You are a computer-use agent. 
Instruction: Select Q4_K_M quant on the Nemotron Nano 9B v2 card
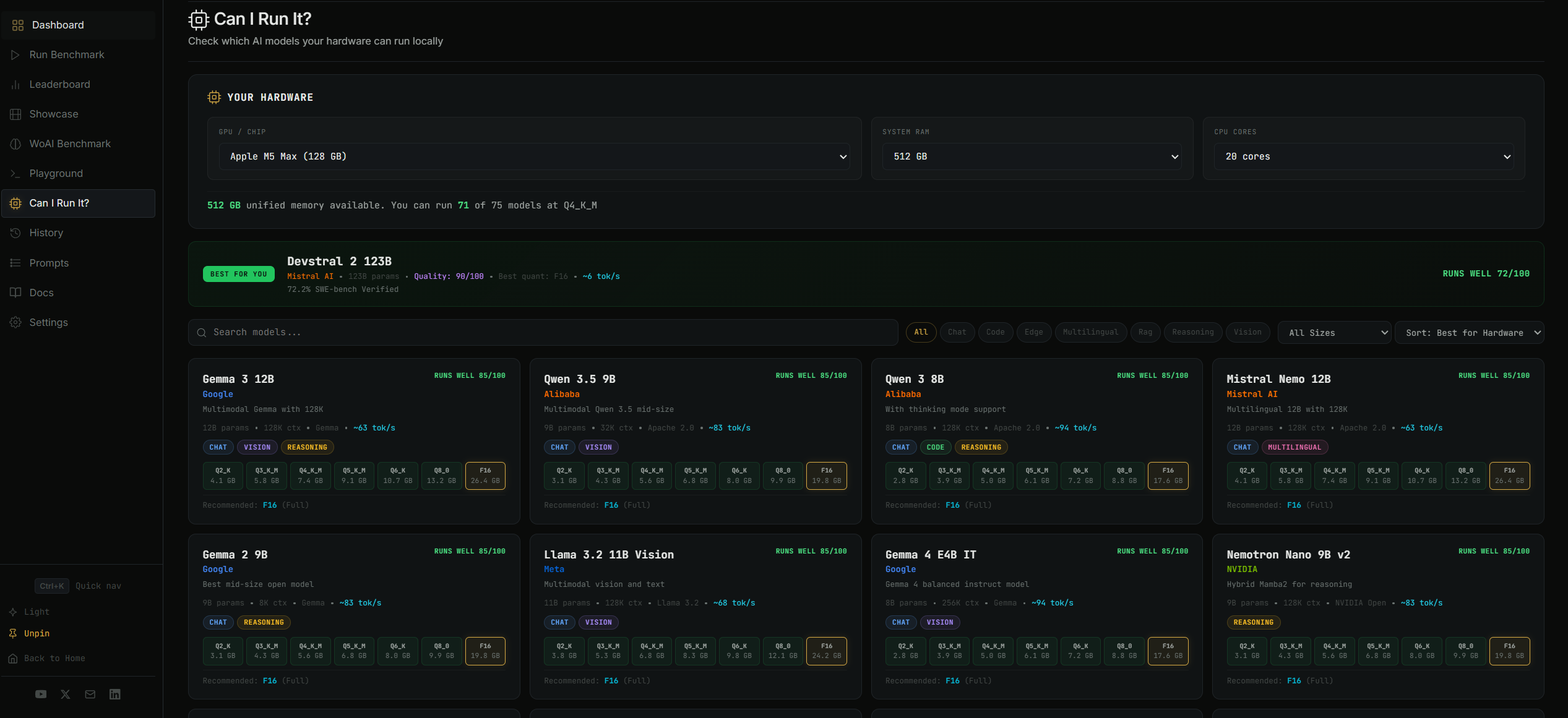click(x=1335, y=651)
